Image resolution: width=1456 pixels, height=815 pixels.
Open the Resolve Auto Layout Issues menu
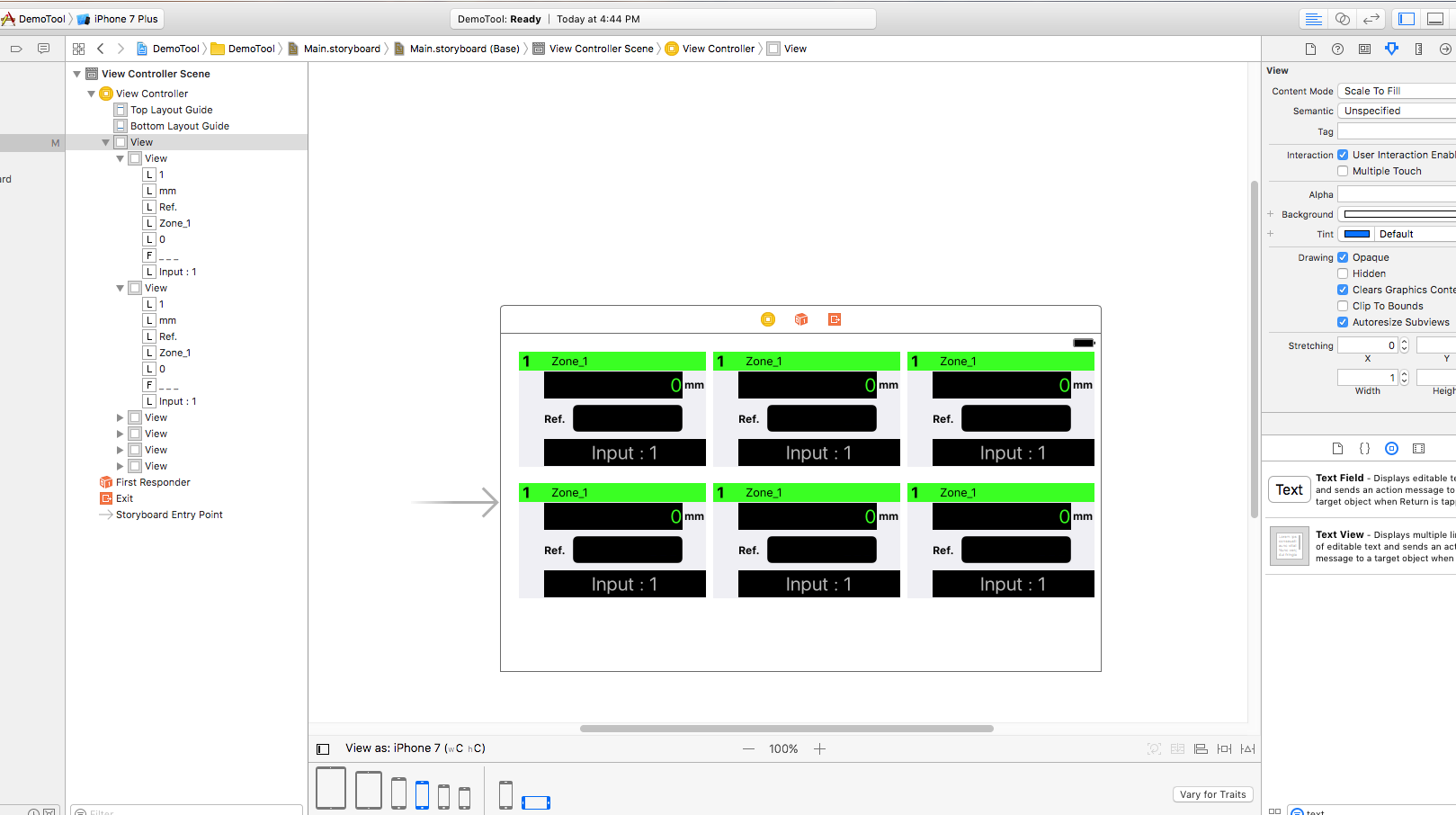coord(1247,748)
